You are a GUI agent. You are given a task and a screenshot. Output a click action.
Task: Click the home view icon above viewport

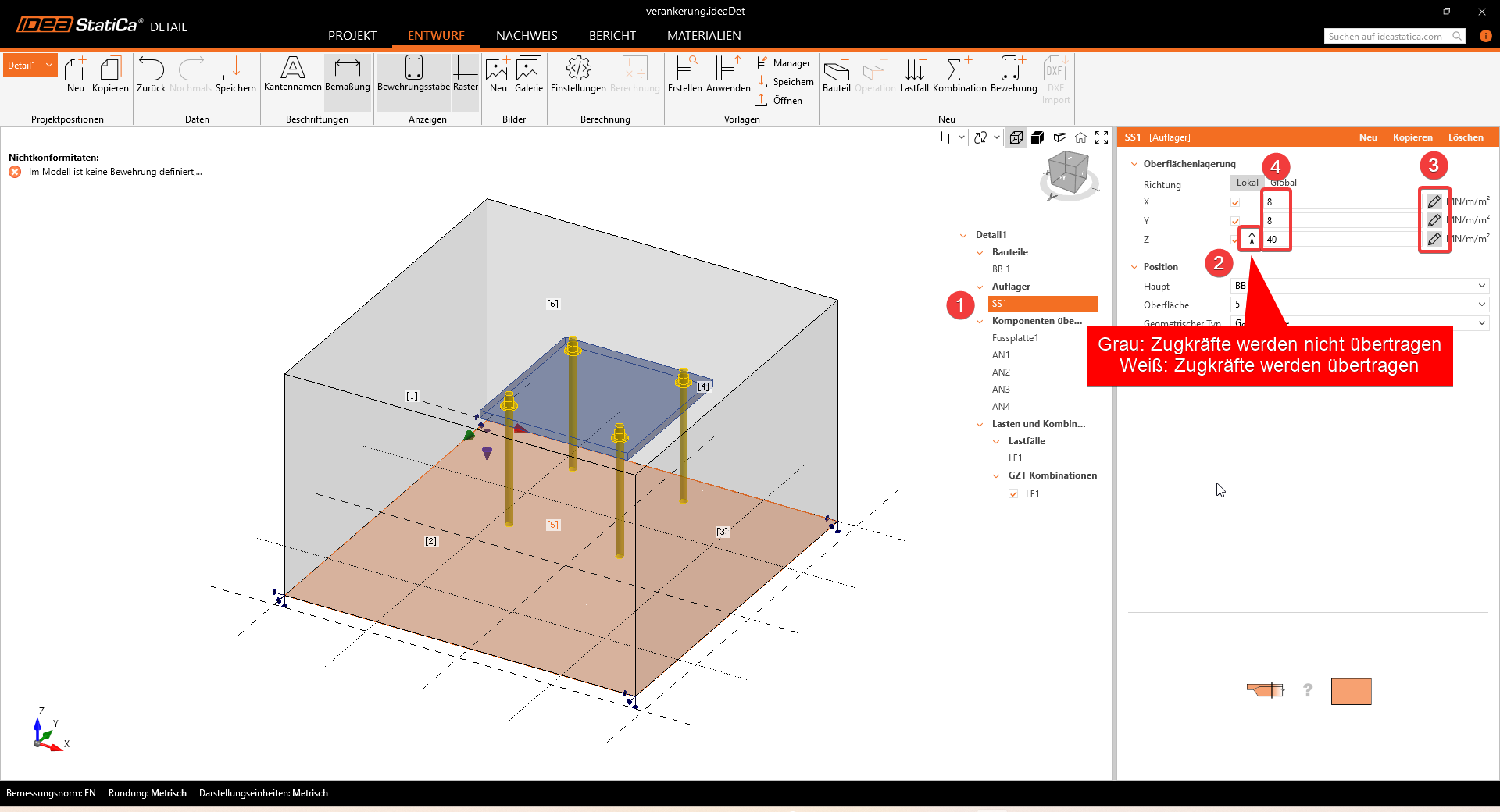[1080, 137]
